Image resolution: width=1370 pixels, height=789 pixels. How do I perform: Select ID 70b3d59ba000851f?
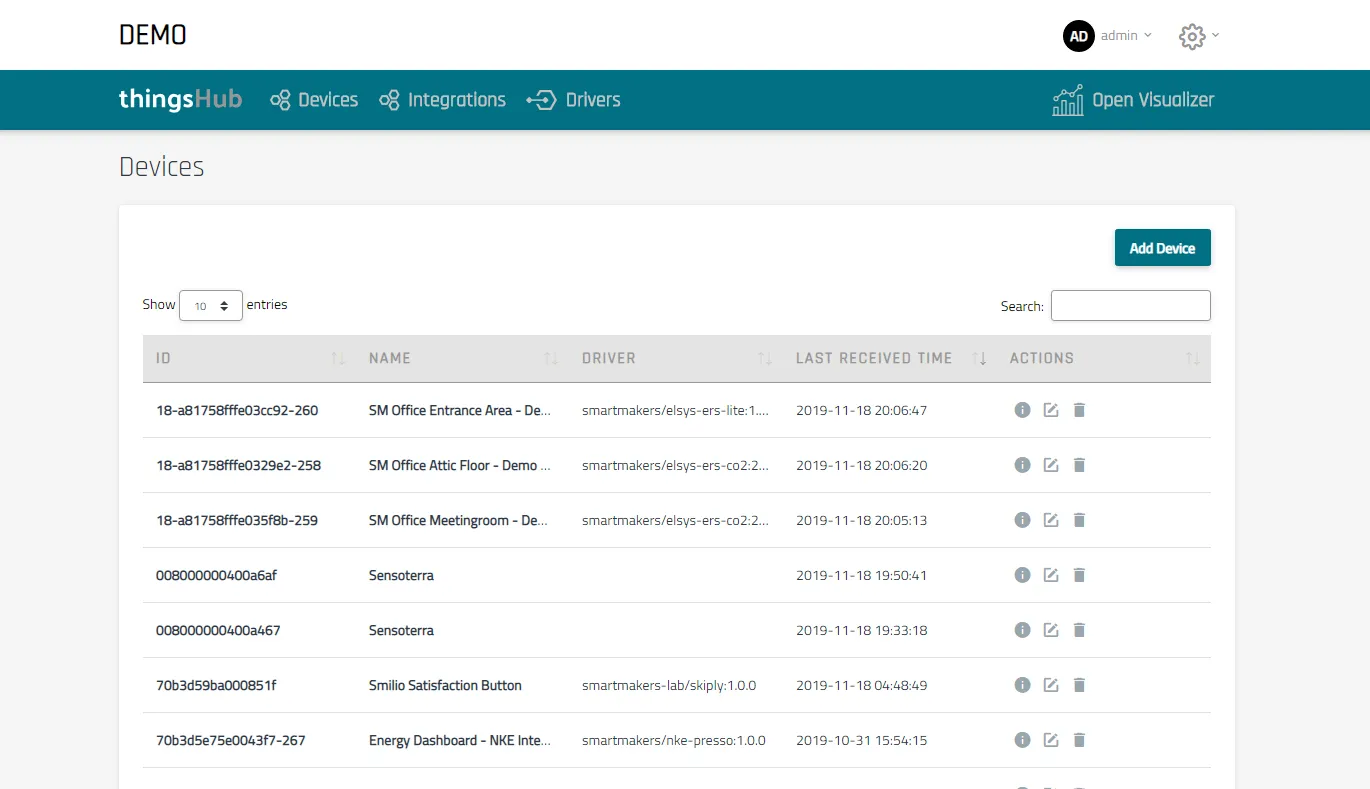point(216,685)
